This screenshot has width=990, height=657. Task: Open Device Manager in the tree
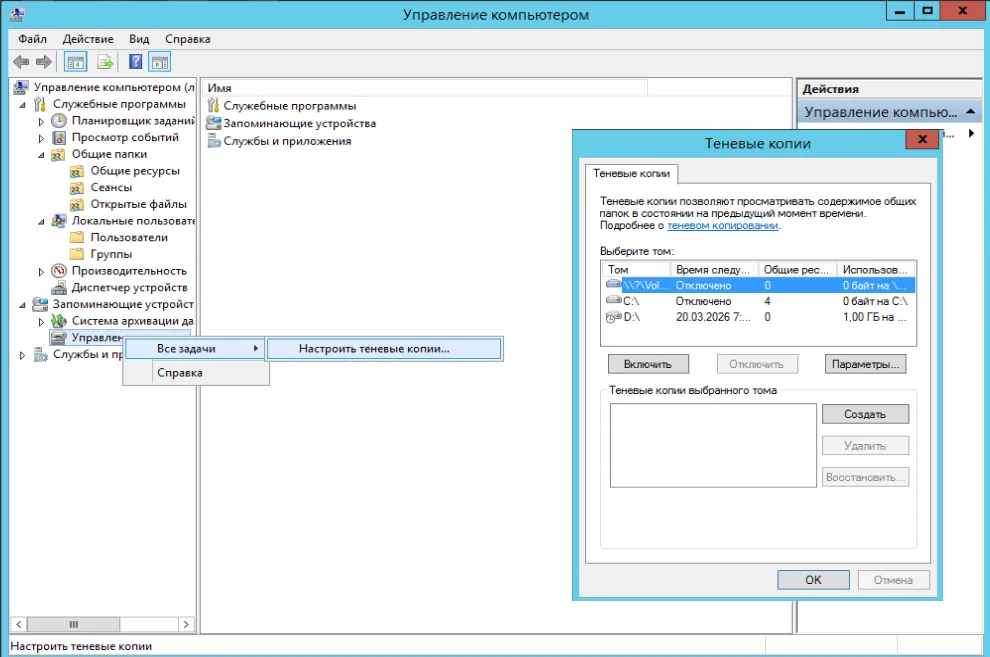coord(129,287)
